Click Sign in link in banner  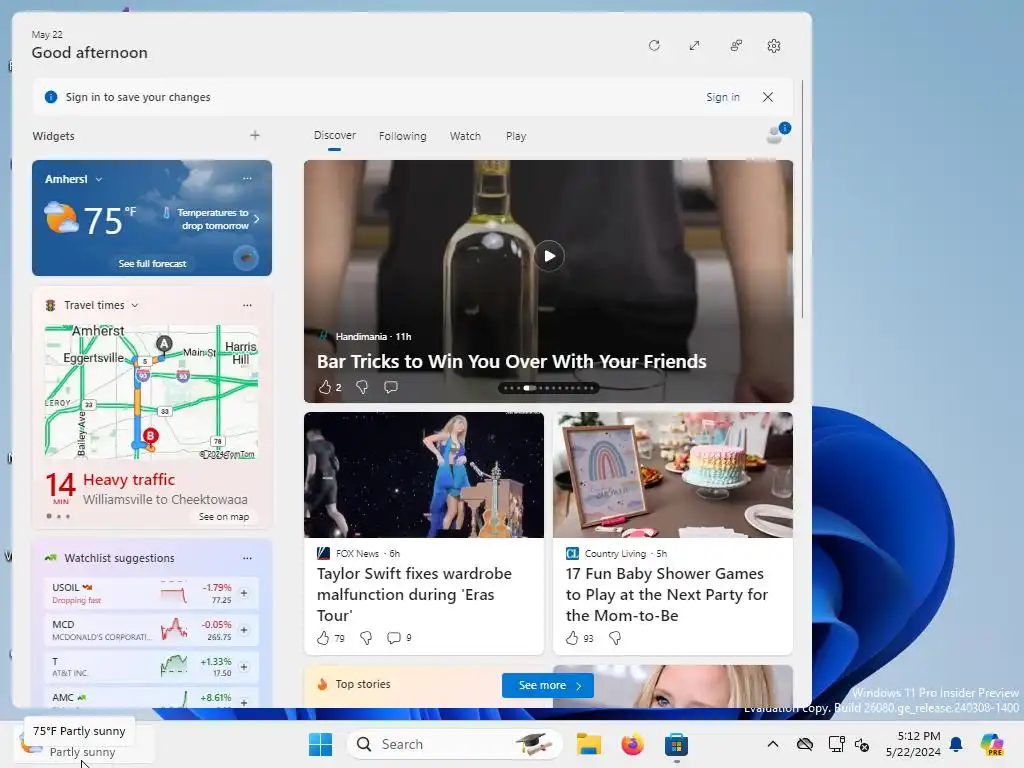coord(722,97)
